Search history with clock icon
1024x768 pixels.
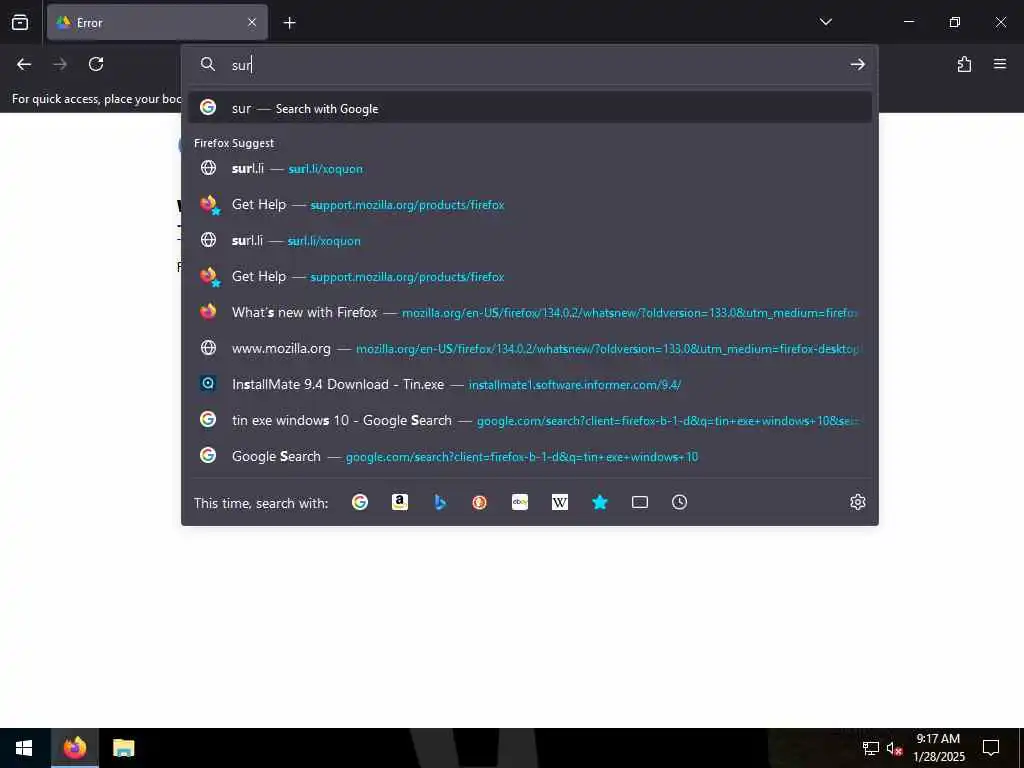680,502
